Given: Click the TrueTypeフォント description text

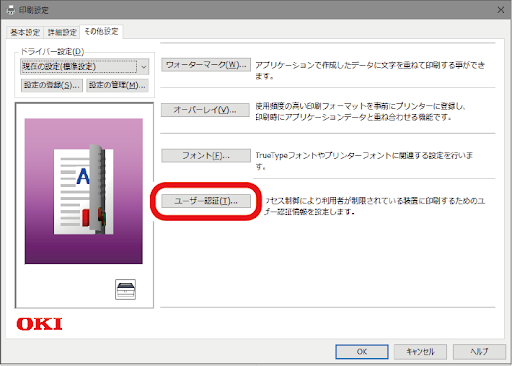Looking at the screenshot, I should coord(364,161).
